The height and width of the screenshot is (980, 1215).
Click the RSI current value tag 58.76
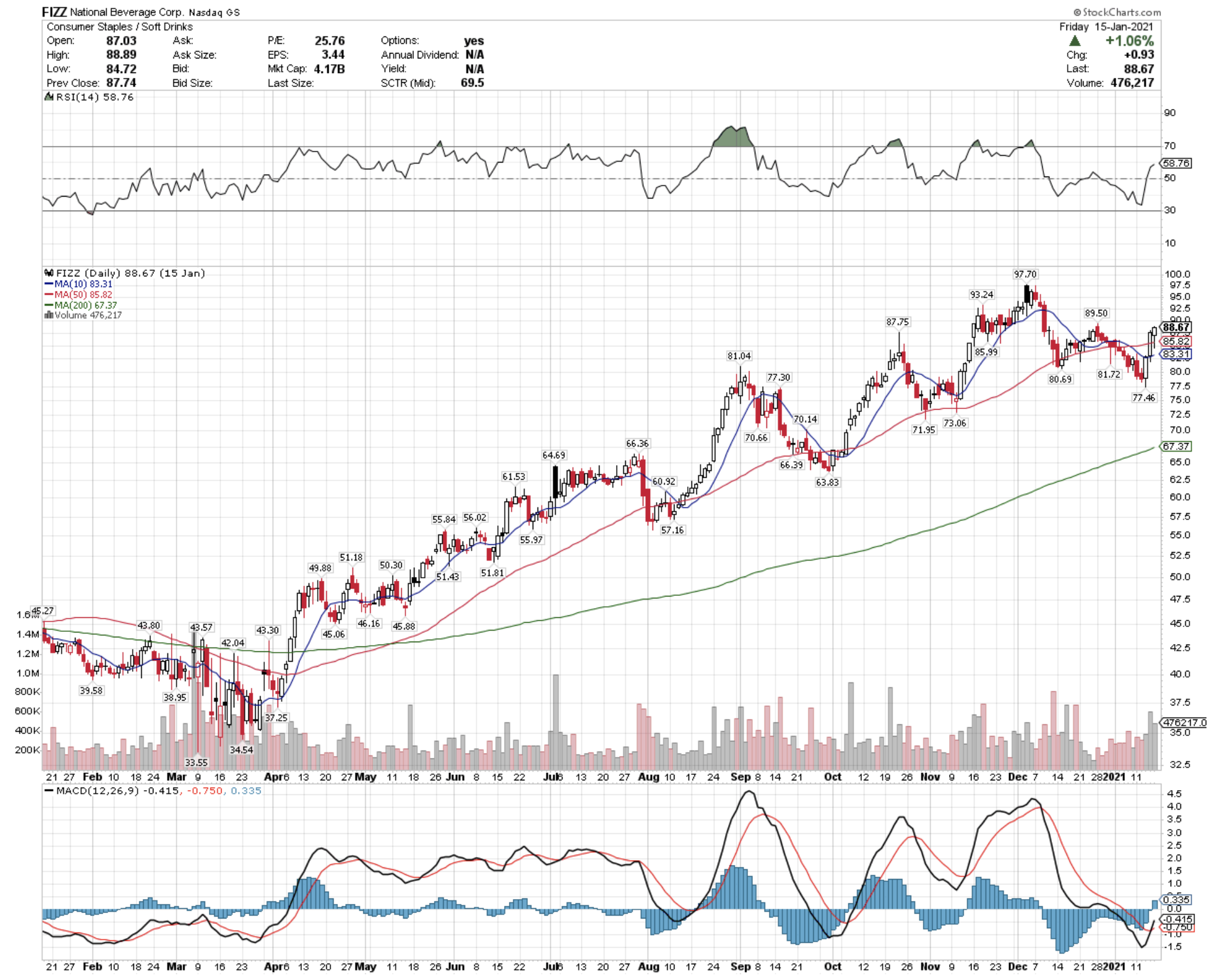pyautogui.click(x=1176, y=163)
